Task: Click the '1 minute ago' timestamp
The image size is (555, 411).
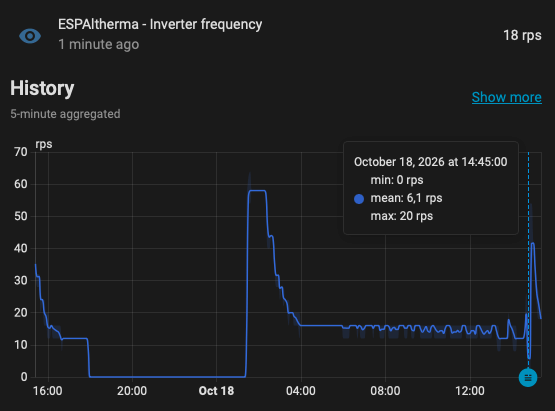Action: coord(99,45)
